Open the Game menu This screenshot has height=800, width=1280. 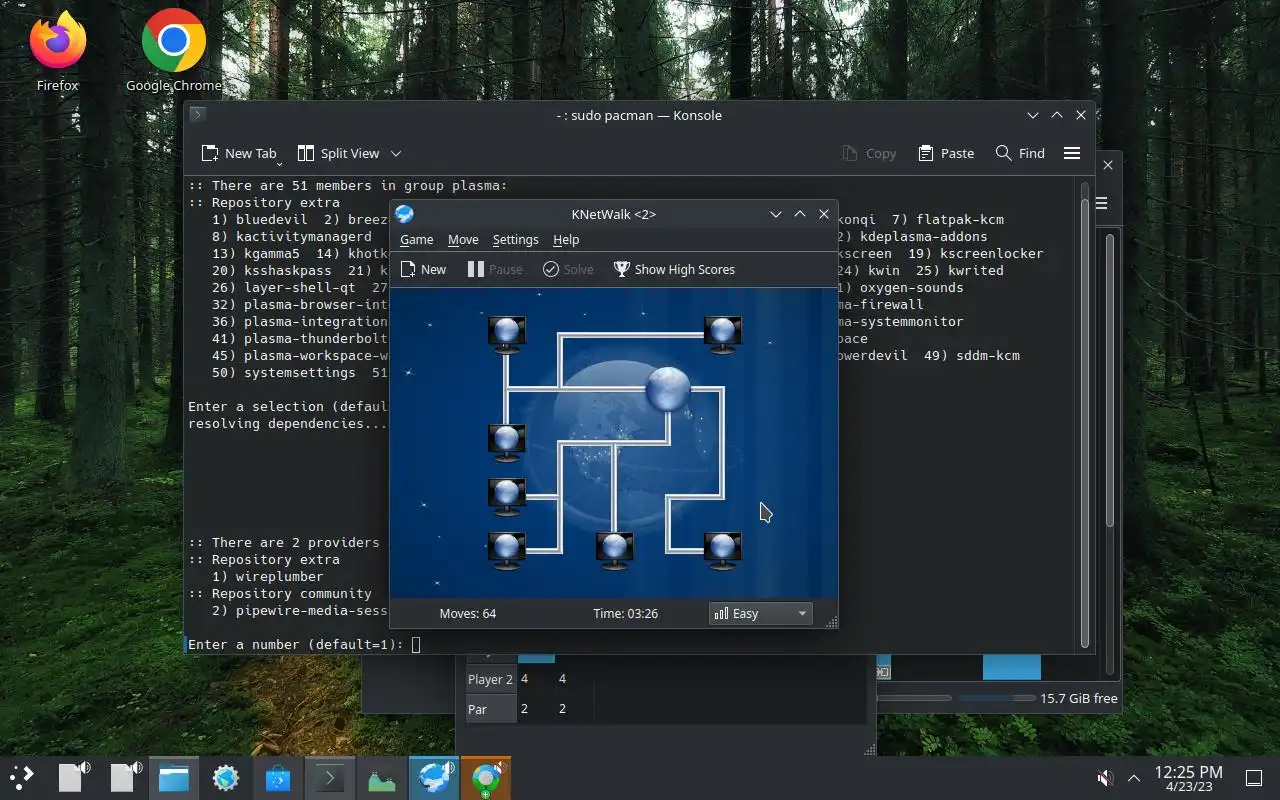point(416,239)
